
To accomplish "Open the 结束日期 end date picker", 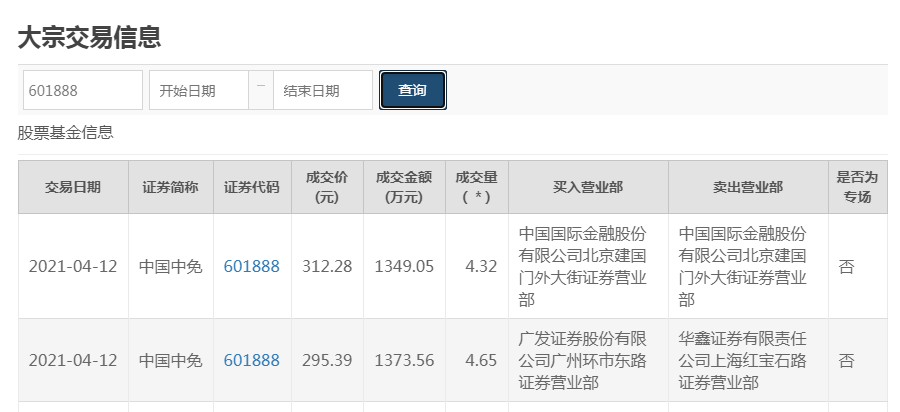I will [x=322, y=90].
